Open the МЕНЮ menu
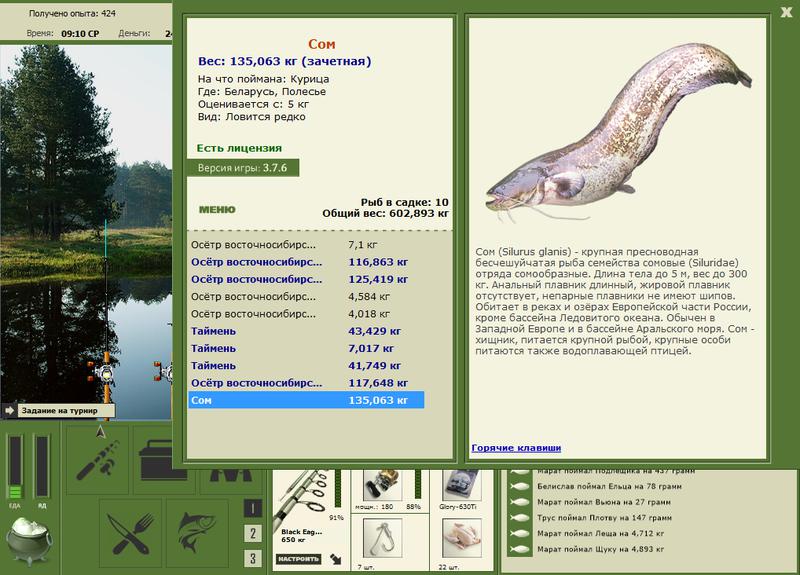 pos(217,210)
